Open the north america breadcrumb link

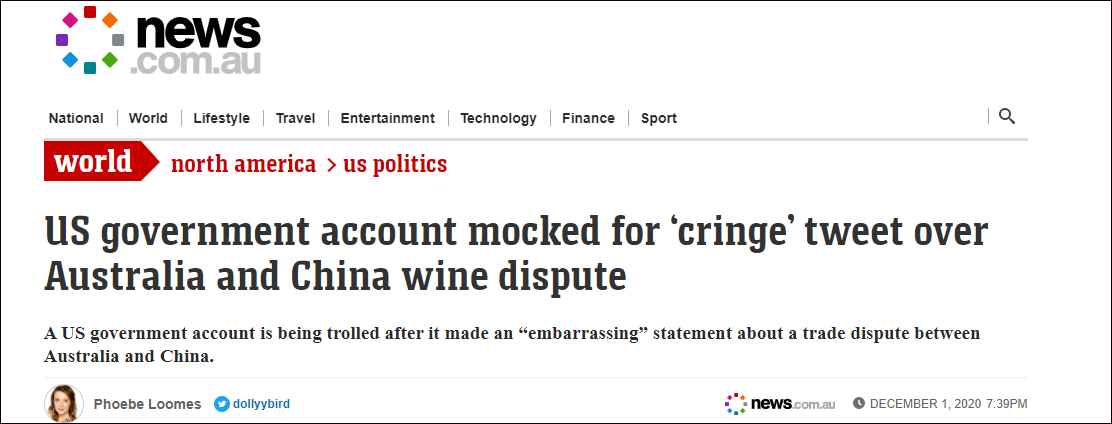(x=243, y=164)
